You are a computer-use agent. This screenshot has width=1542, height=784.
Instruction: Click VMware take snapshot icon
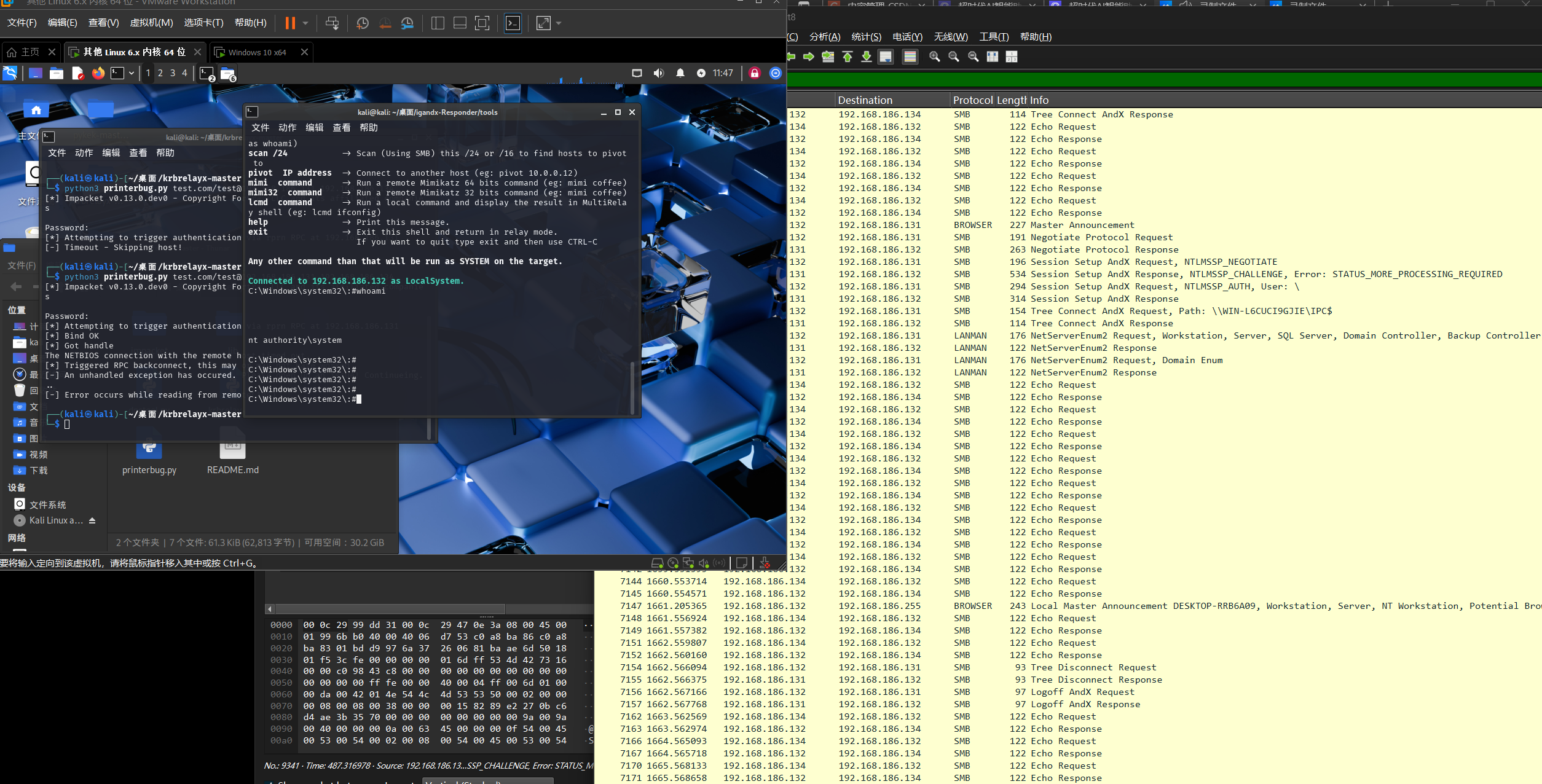363,23
